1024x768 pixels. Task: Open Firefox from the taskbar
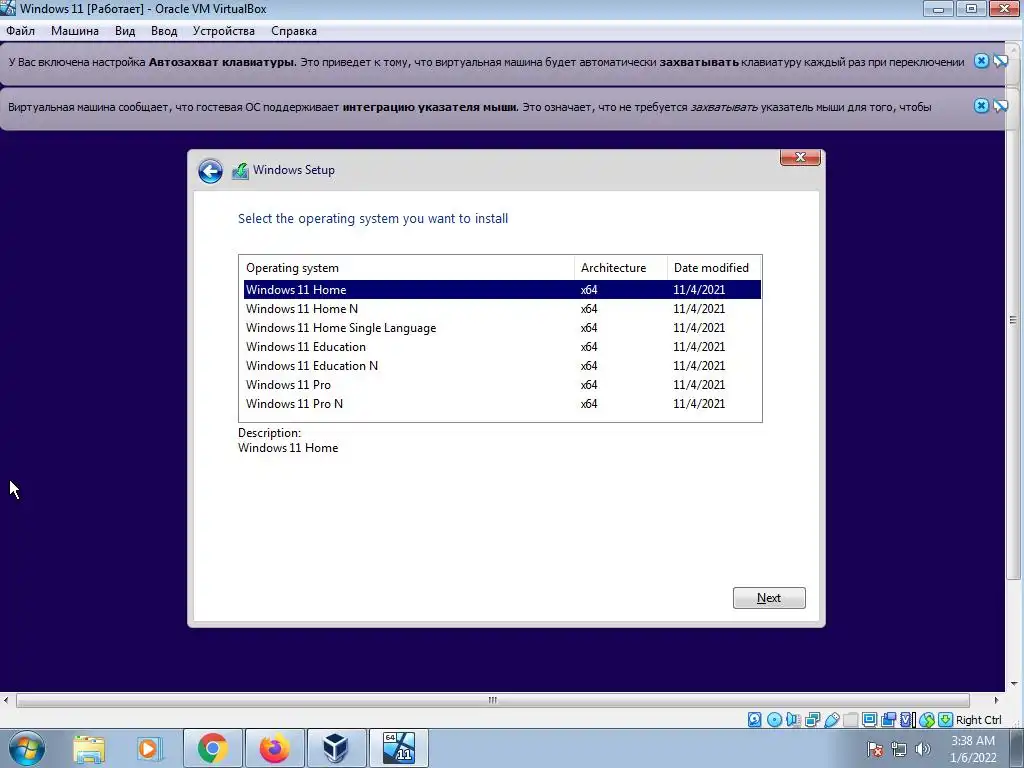pyautogui.click(x=274, y=748)
